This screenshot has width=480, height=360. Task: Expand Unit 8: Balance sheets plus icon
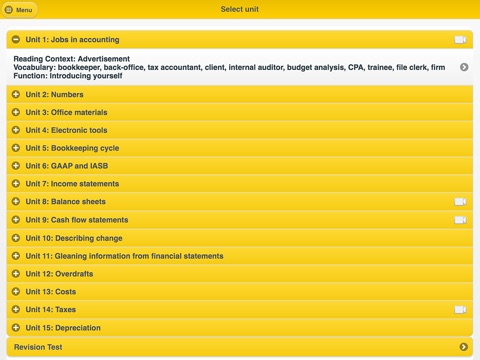pyautogui.click(x=16, y=202)
